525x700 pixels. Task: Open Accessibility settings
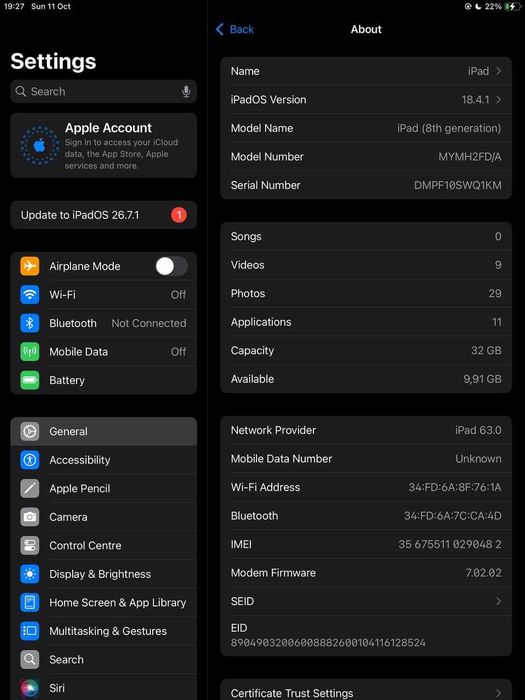click(104, 460)
